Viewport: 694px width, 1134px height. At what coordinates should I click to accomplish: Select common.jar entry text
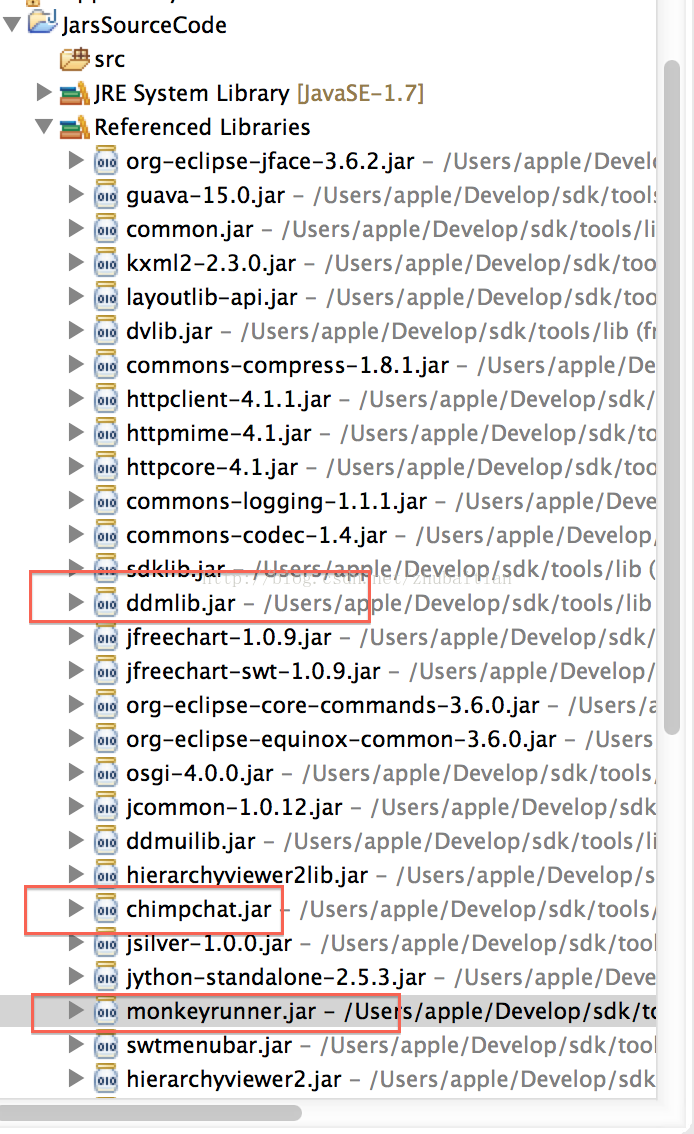click(189, 229)
